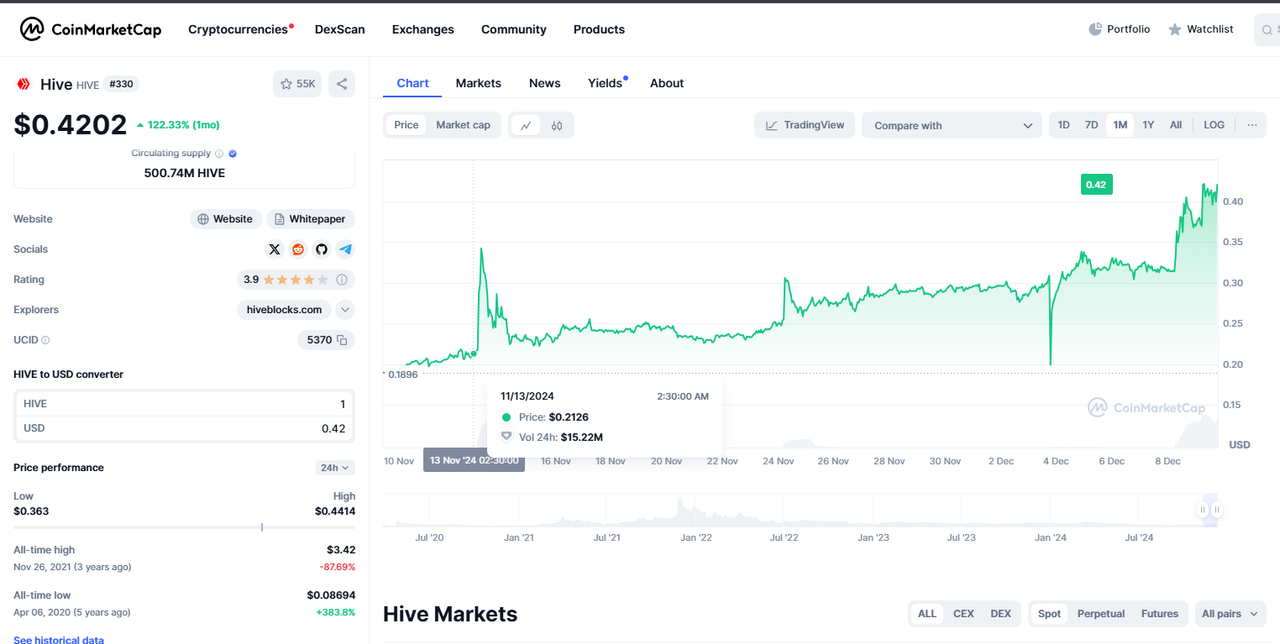The image size is (1280, 644).
Task: Open the Hive Whitepaper
Action: click(310, 219)
